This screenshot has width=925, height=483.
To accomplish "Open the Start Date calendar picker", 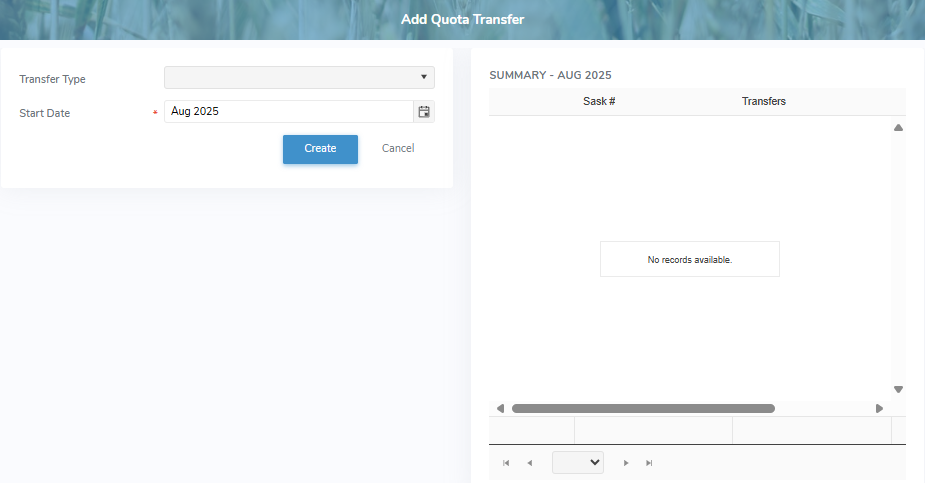I will click(x=424, y=112).
